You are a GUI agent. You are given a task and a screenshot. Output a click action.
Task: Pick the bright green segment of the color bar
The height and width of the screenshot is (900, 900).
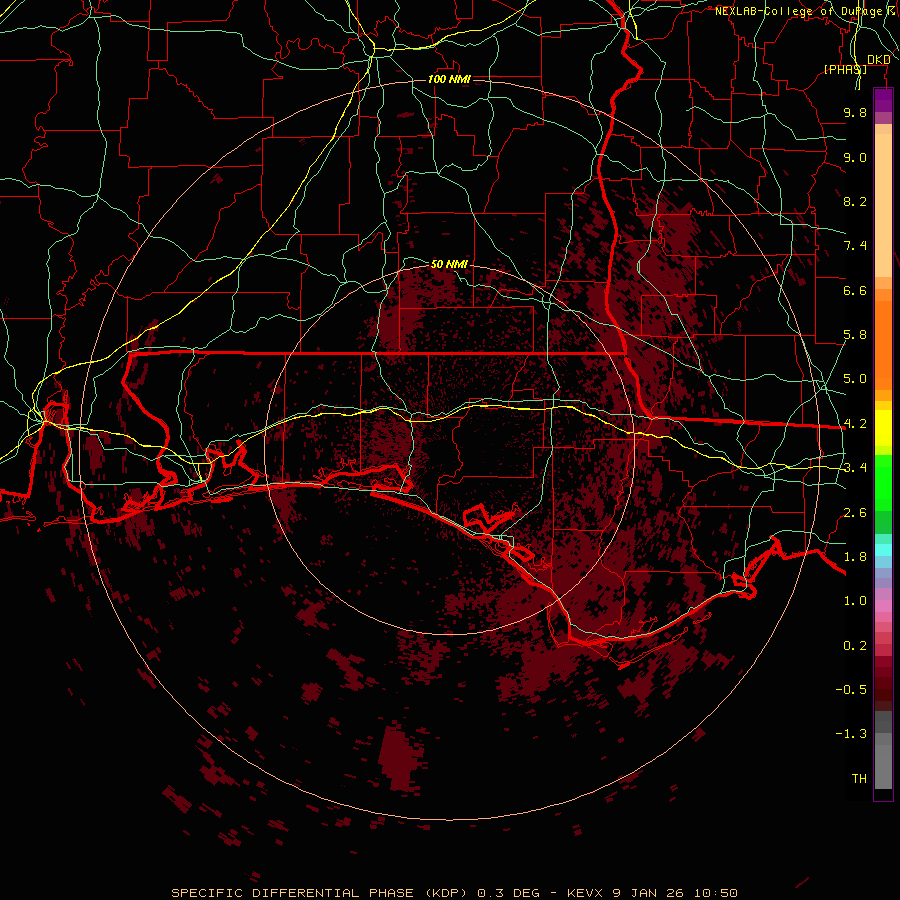tap(883, 483)
